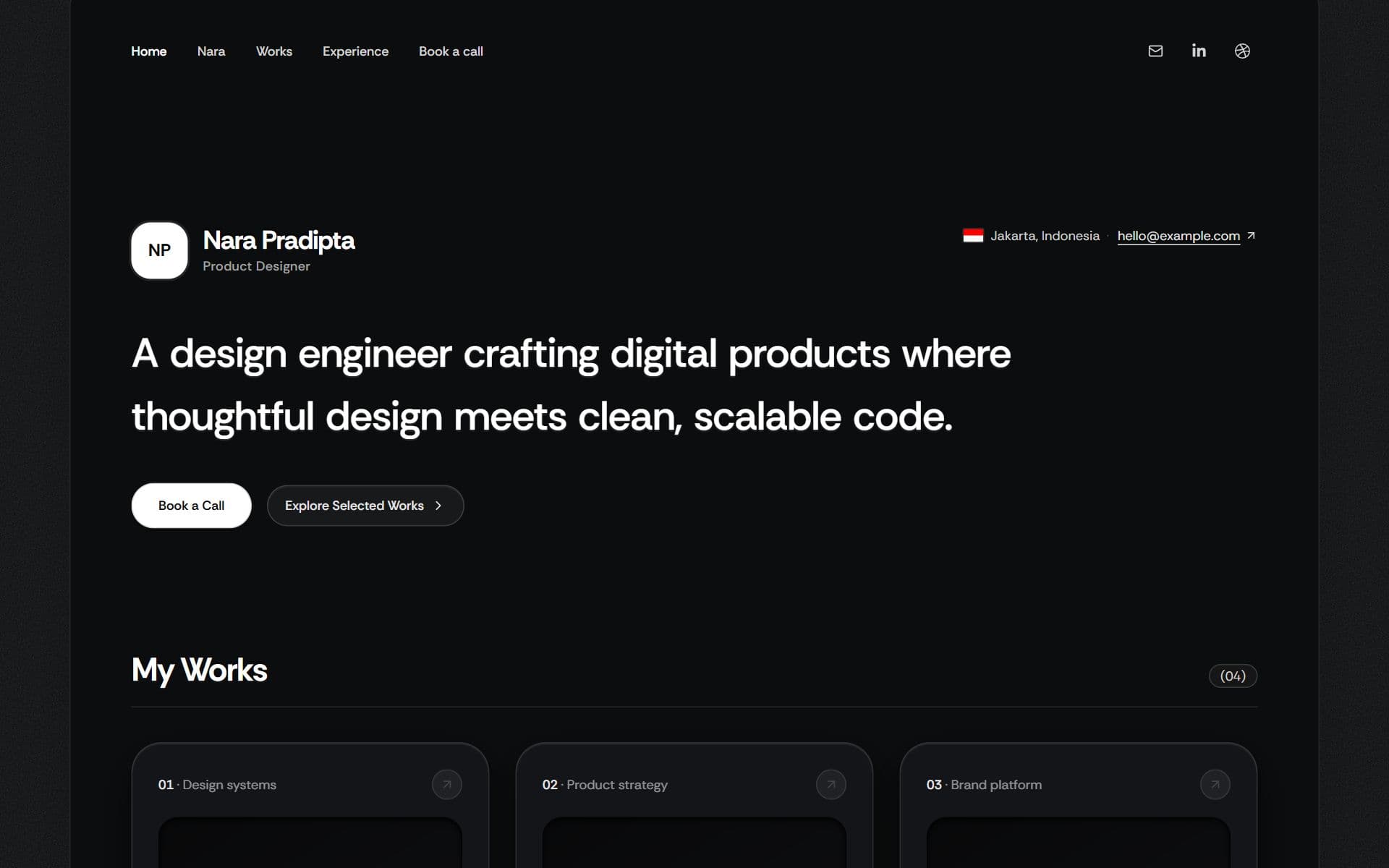Screen dimensions: 1389x868
Task: Open the Works nav item
Action: 274,51
